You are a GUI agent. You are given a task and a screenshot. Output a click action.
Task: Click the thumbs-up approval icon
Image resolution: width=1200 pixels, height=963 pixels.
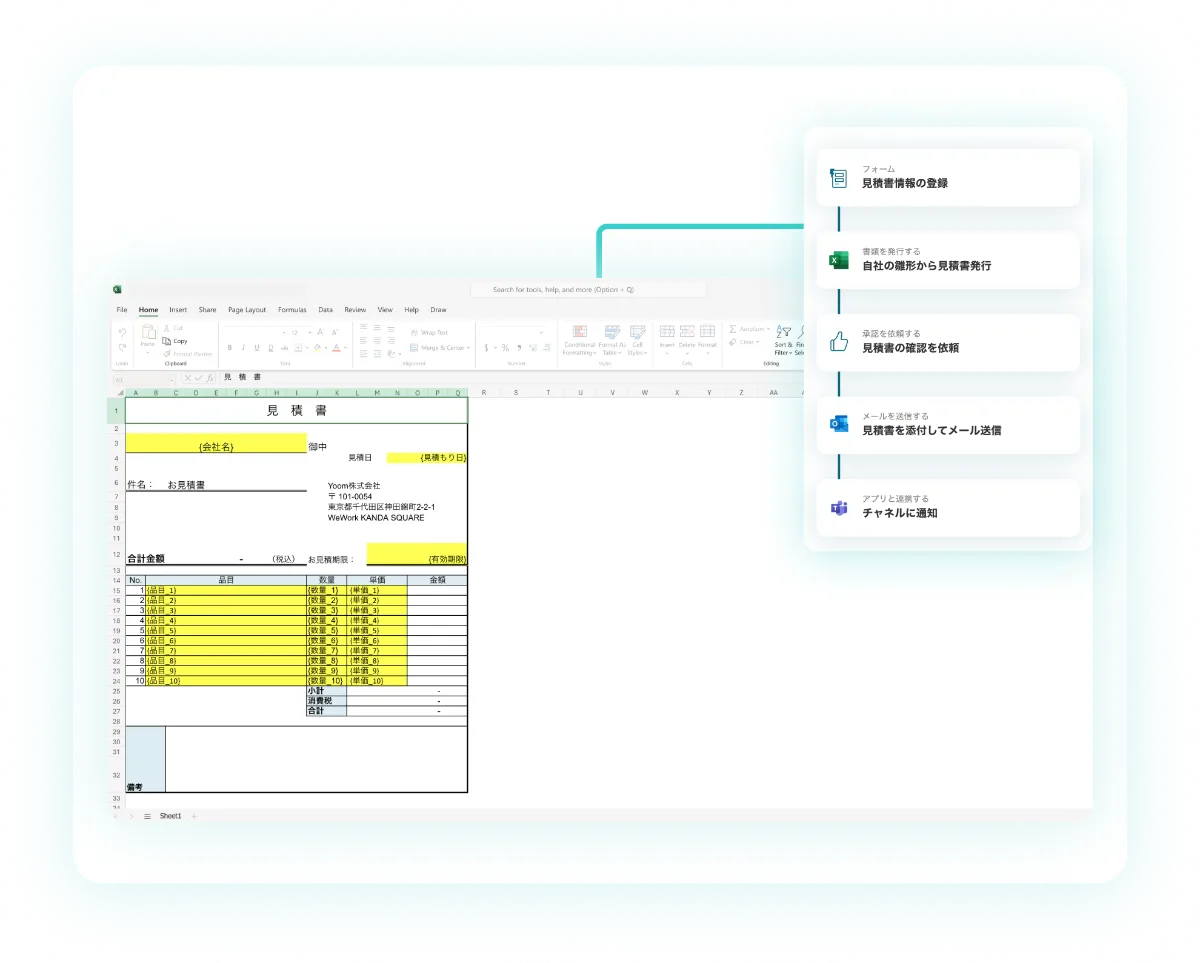click(x=839, y=342)
